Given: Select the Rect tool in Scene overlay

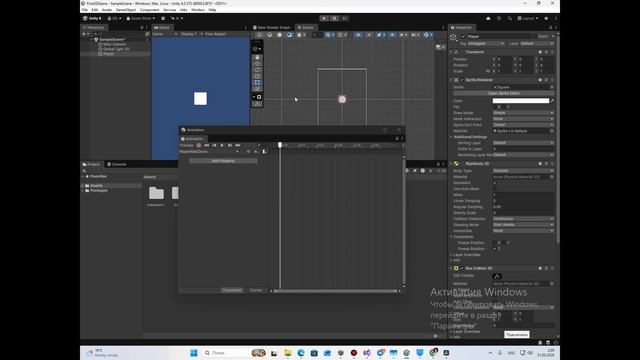Looking at the screenshot, I should (257, 82).
